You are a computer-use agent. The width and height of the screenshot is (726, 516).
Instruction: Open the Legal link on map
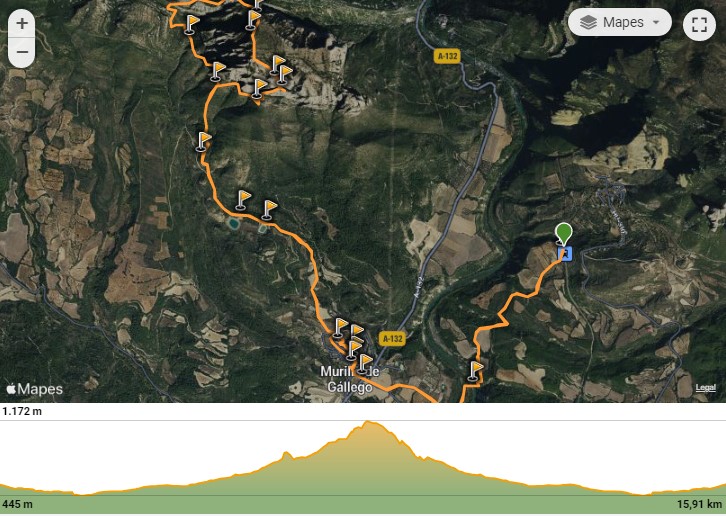(705, 388)
